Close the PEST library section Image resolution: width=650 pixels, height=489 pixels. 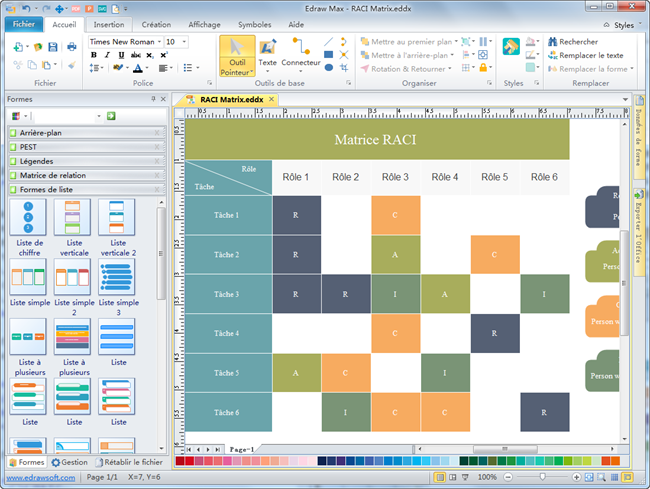point(157,147)
